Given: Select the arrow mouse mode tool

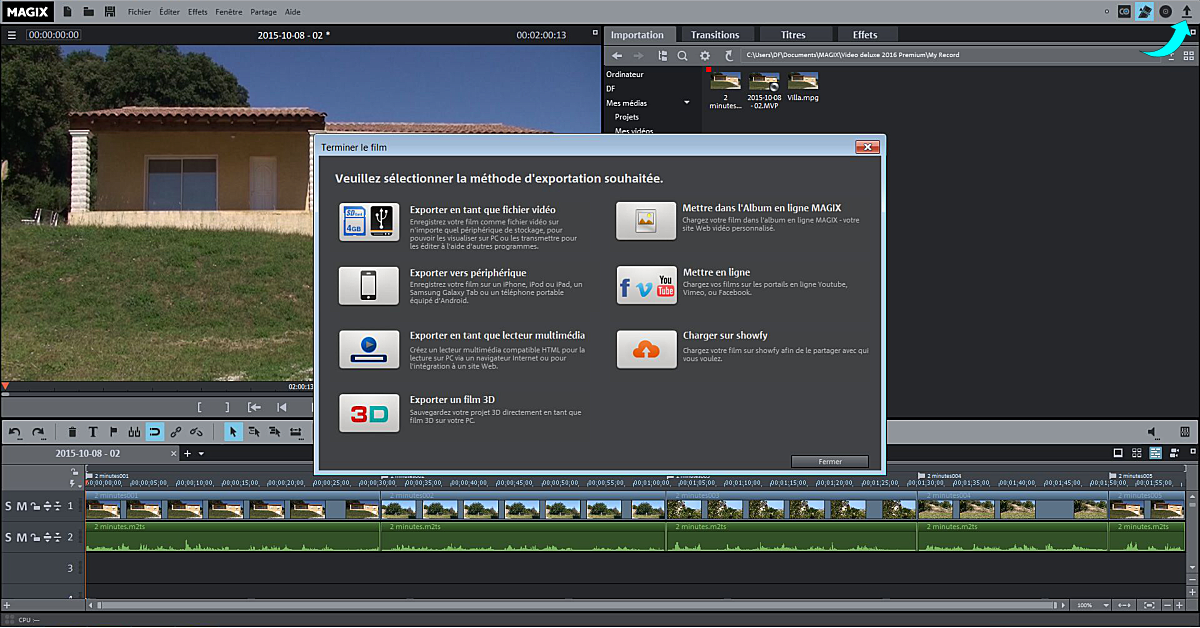Looking at the screenshot, I should pos(233,432).
